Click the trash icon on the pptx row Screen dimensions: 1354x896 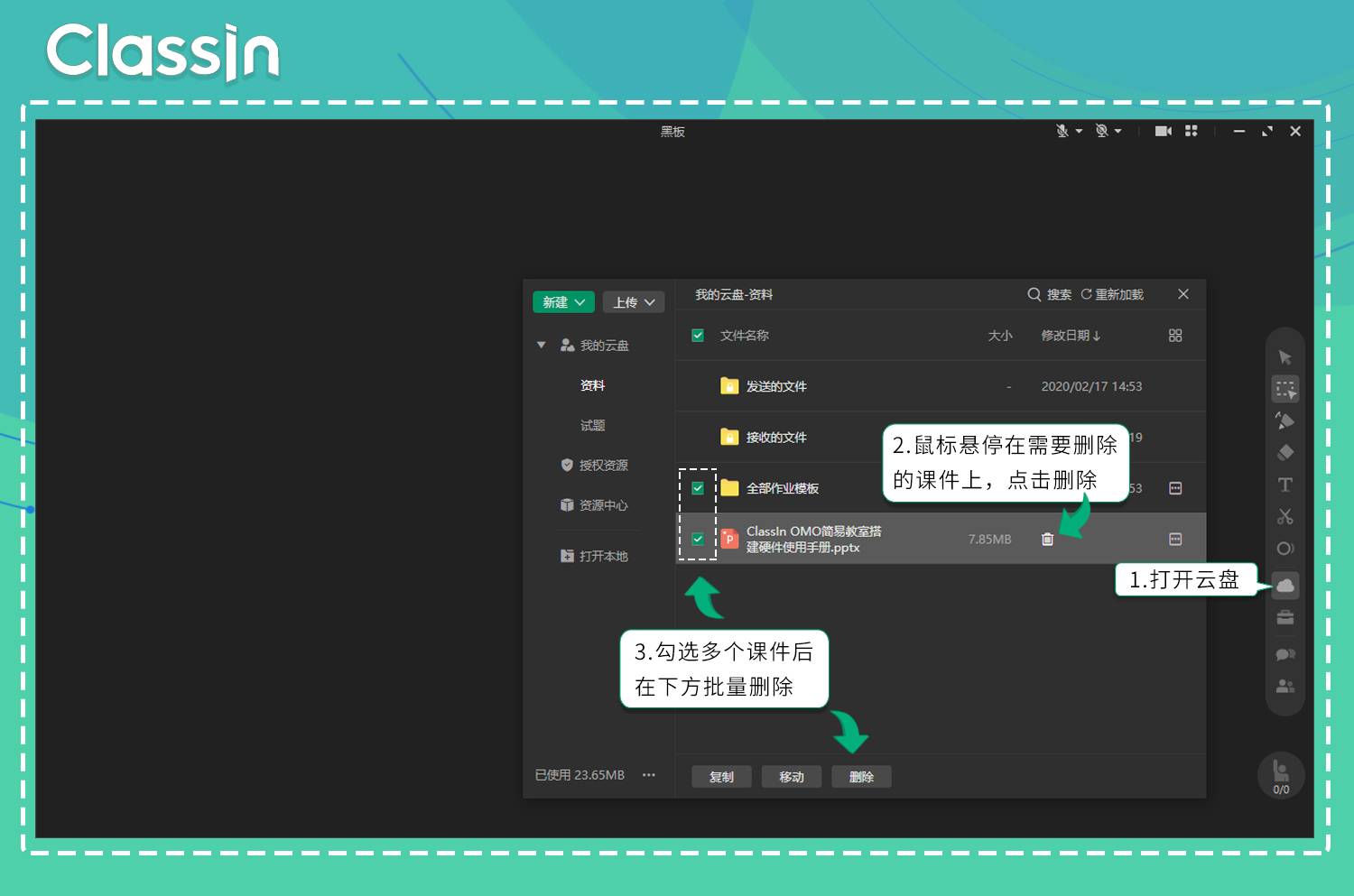point(1047,539)
